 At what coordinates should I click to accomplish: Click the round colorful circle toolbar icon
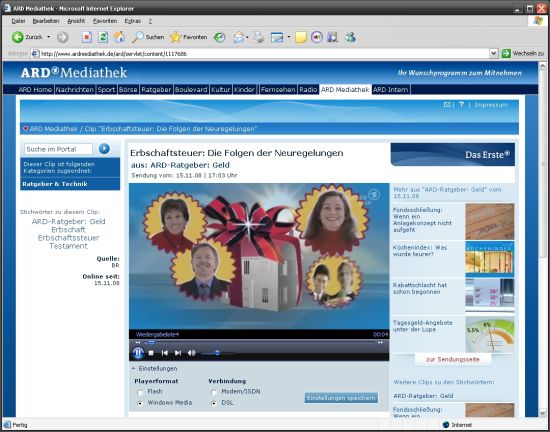316,37
